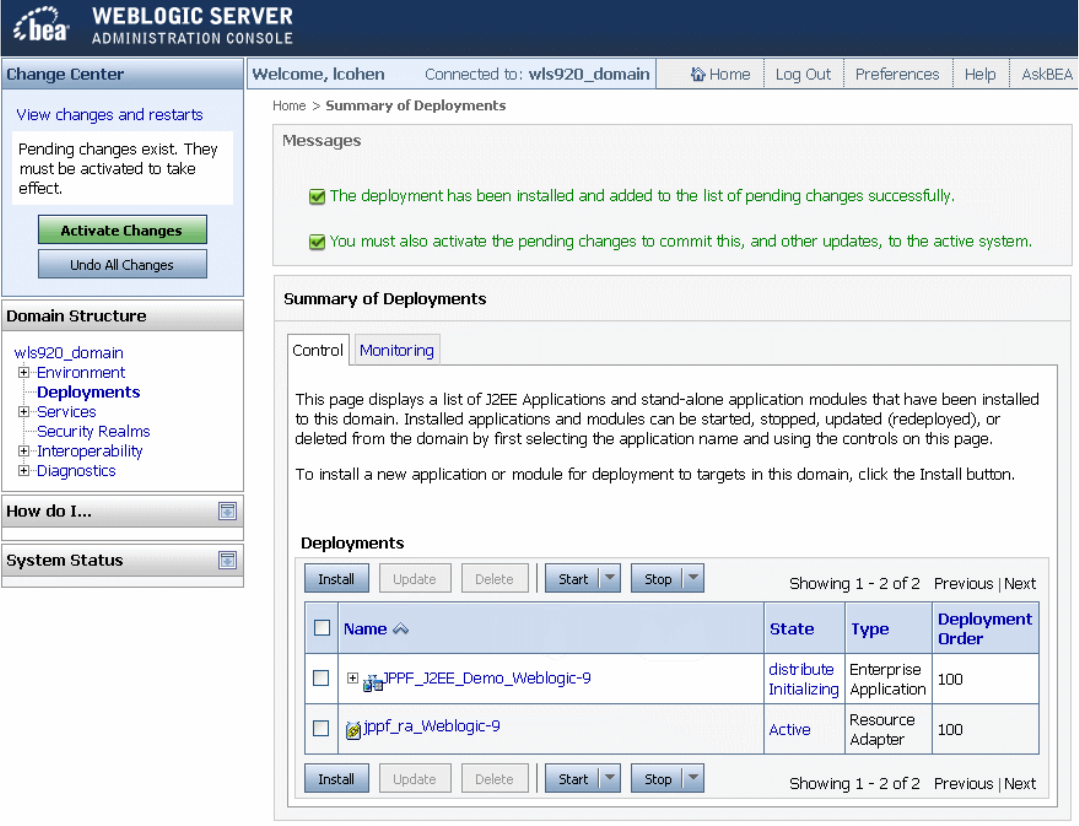Check the jppf_ra_Weblogic-9 row checkbox
1079x826 pixels.
tap(321, 728)
